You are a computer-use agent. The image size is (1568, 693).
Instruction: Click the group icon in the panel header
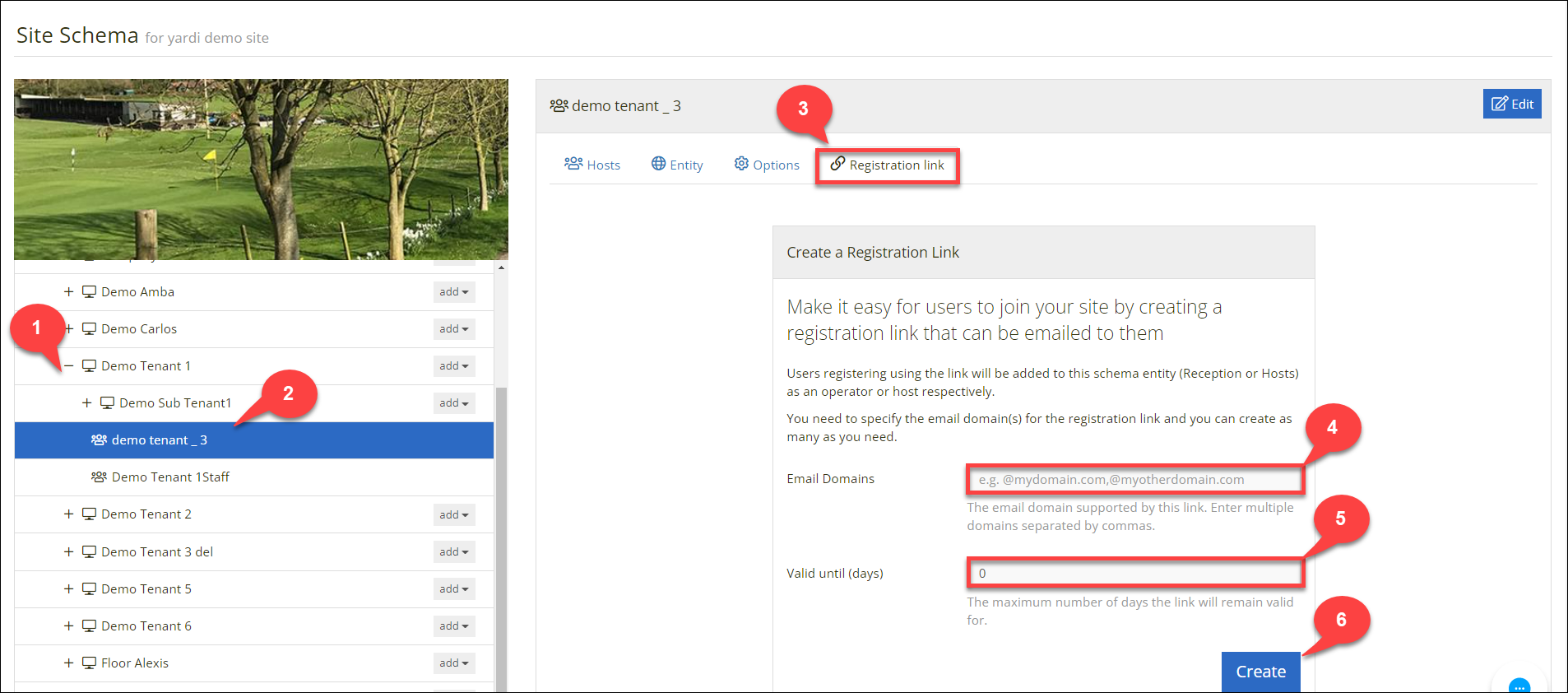point(559,105)
